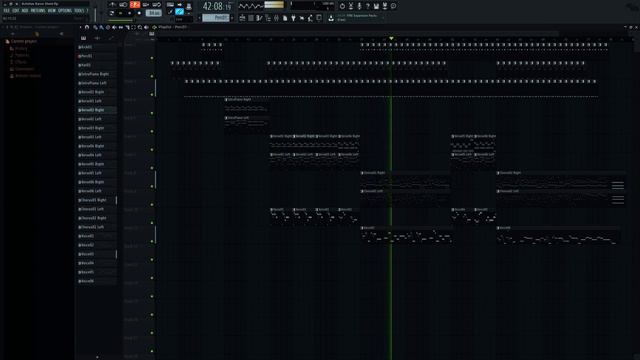
Task: Toggle the metronome icon
Action: [x=113, y=4]
